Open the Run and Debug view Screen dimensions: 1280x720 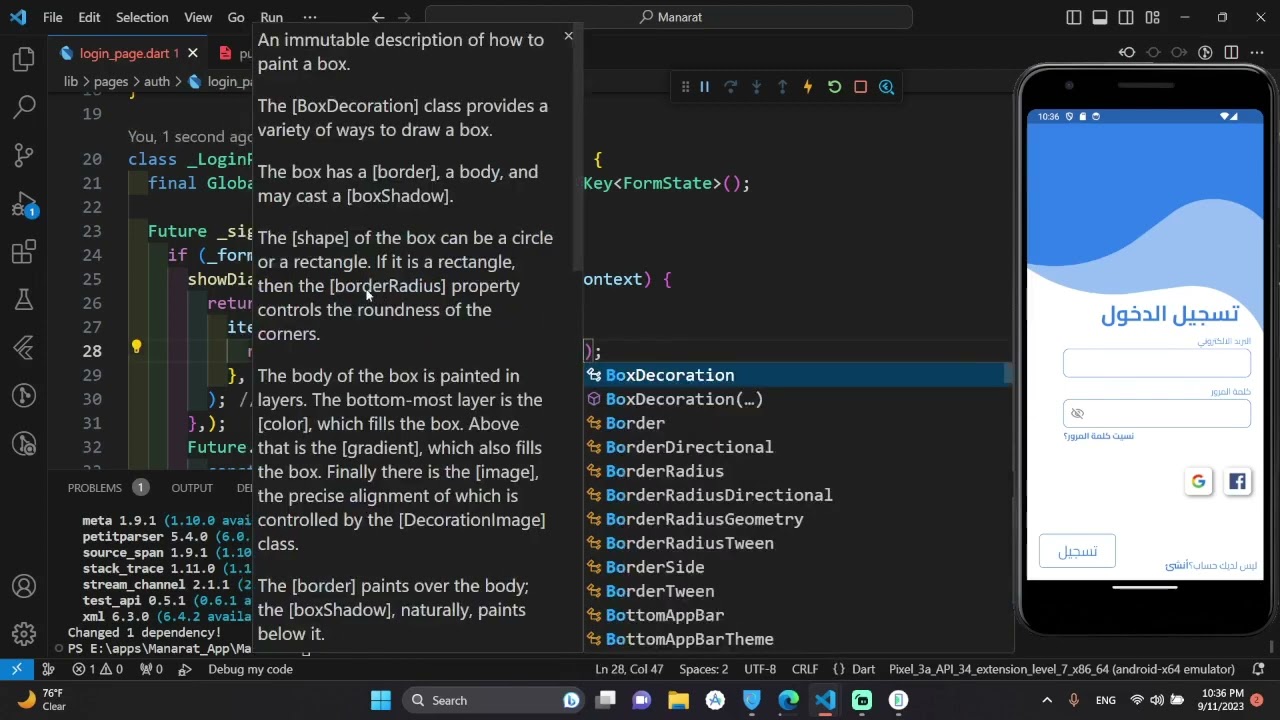[24, 205]
